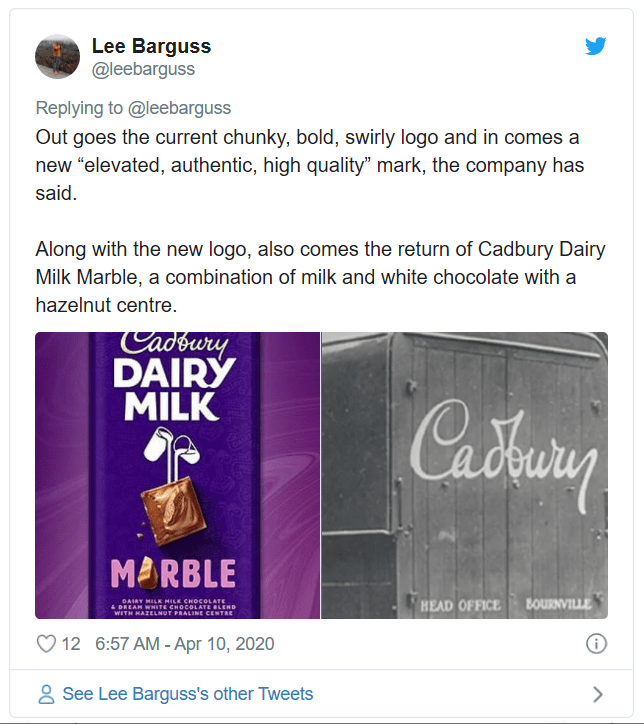
Task: Click the paragraph starting "Along with the new logo"
Action: pyautogui.click(x=320, y=277)
